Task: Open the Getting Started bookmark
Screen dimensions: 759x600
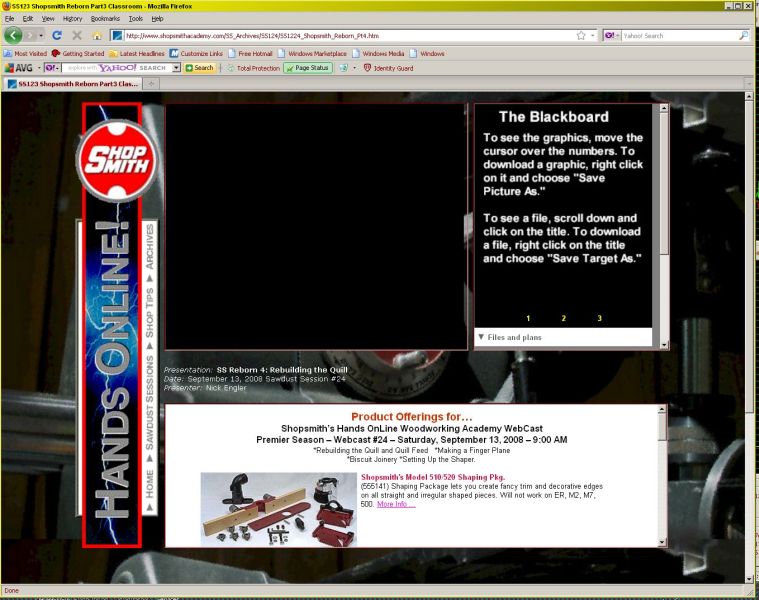Action: [78, 54]
